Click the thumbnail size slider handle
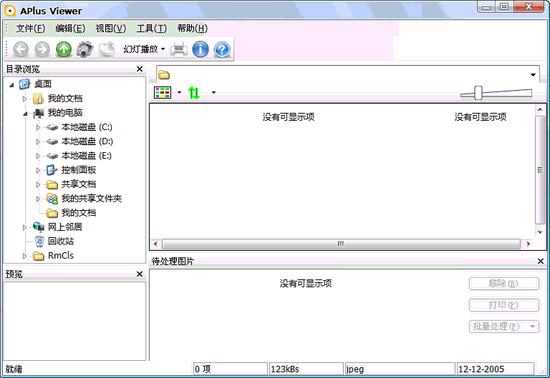The width and height of the screenshot is (550, 378). 478,93
